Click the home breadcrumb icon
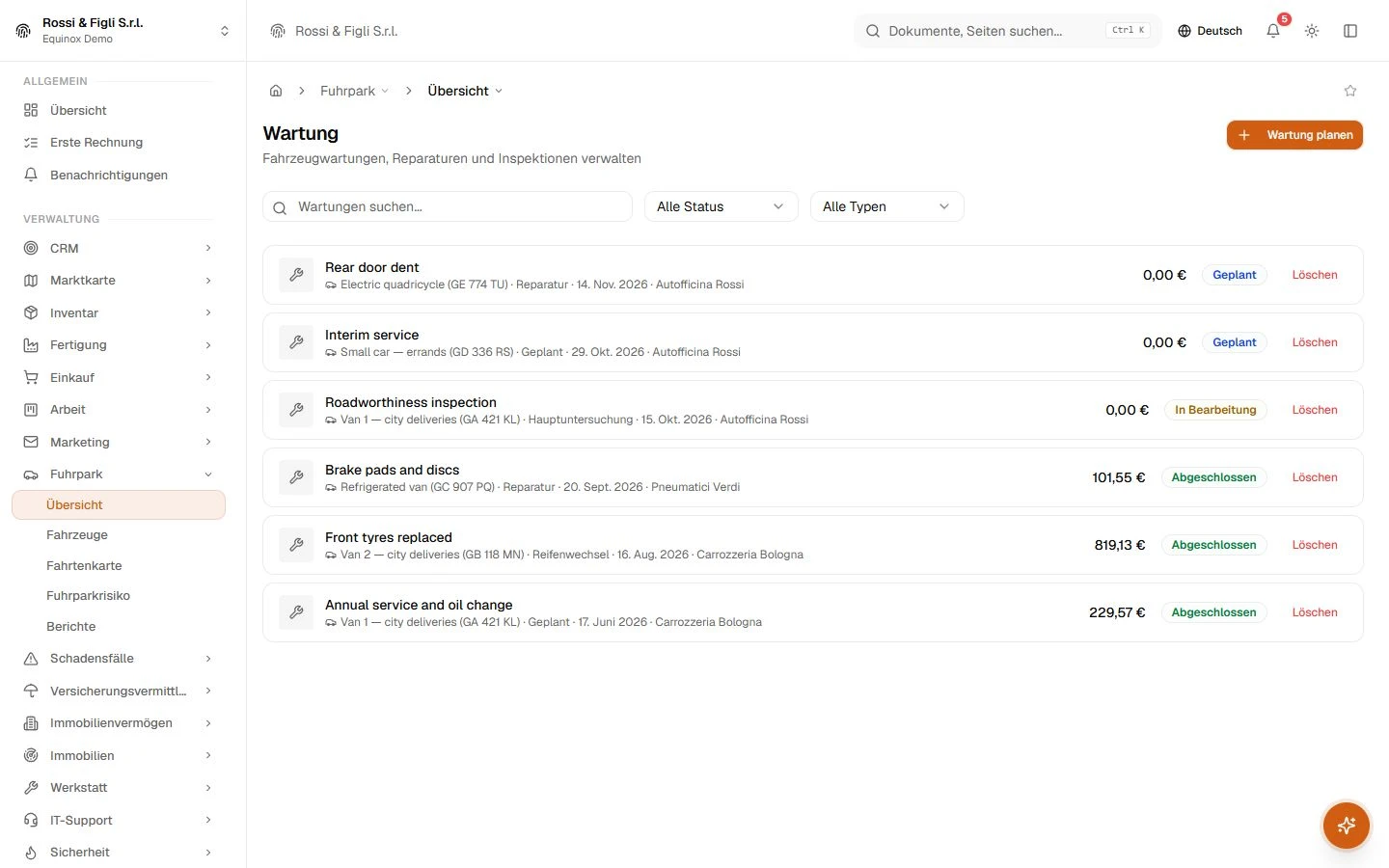The height and width of the screenshot is (868, 1389). (x=276, y=91)
